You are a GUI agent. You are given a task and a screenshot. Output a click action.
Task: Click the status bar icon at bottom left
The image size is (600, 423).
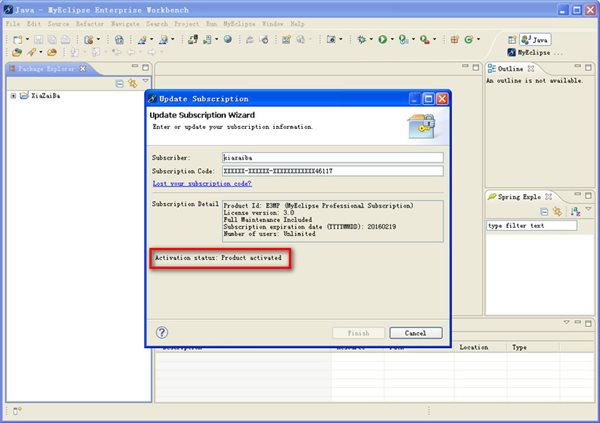coord(17,411)
